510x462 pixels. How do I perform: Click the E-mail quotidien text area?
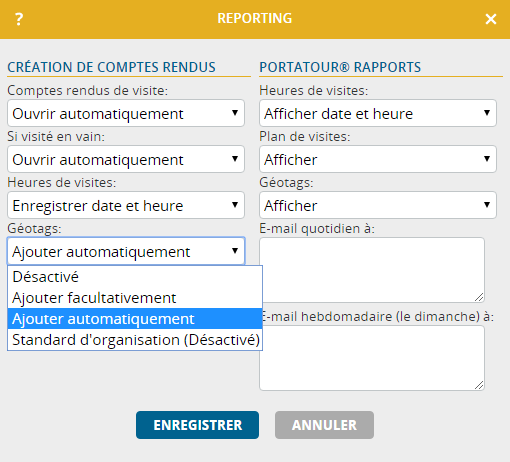pyautogui.click(x=372, y=270)
